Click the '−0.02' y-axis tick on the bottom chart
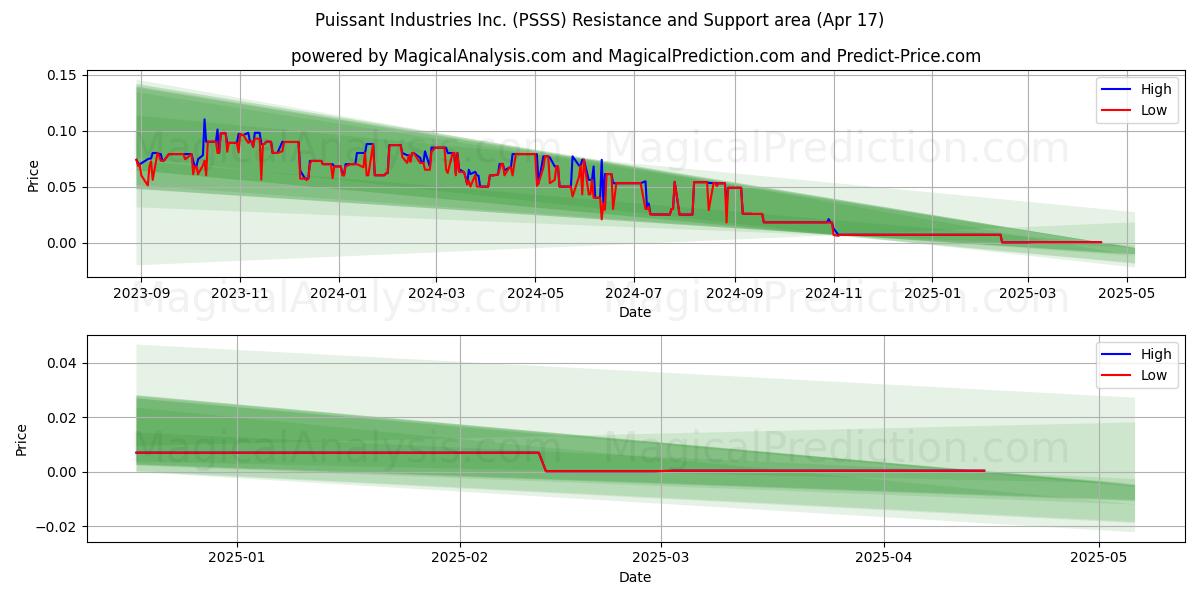This screenshot has width=1200, height=600. pos(56,527)
